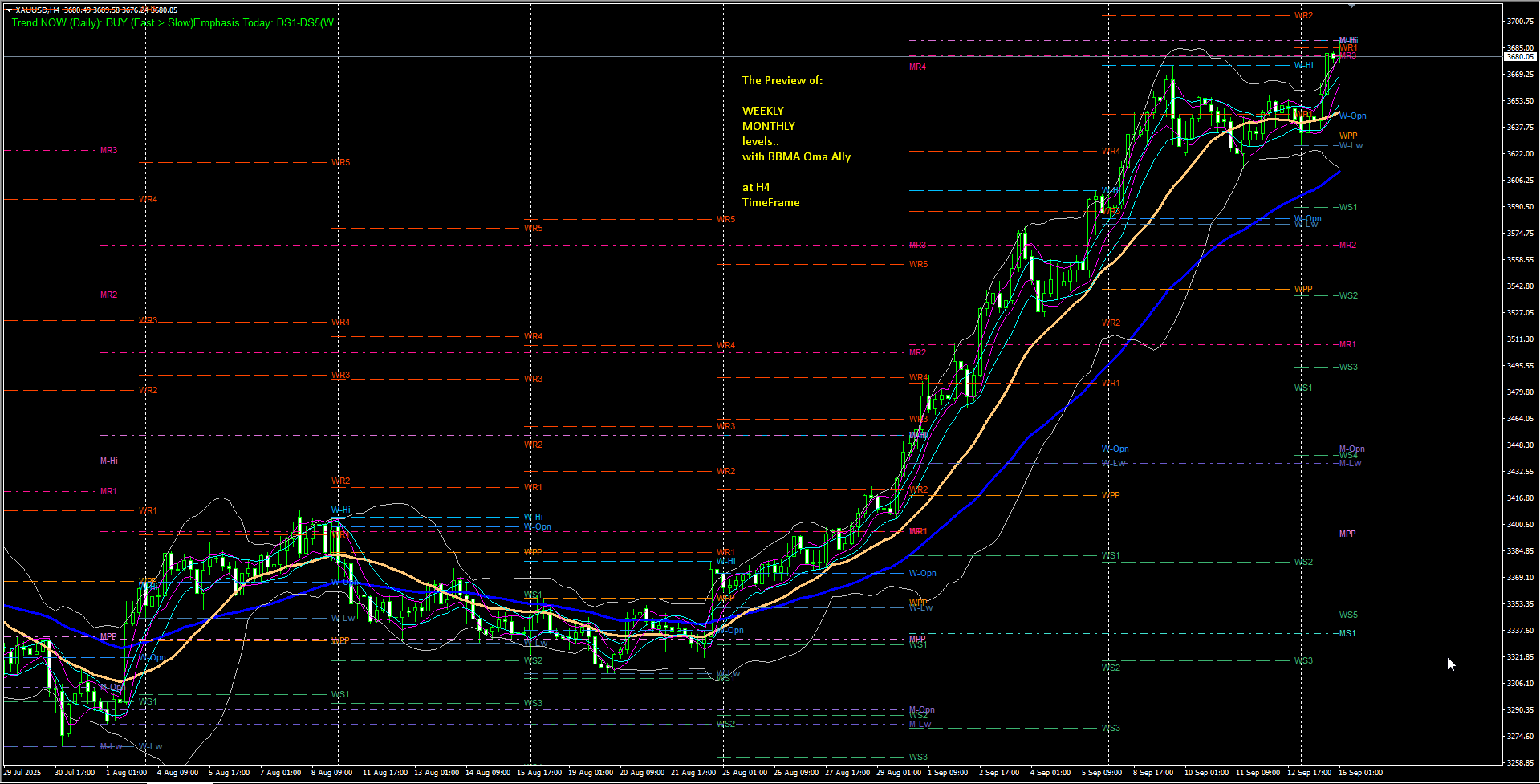Open the arrow beside XAUUSD,H4 title

click(x=9, y=10)
